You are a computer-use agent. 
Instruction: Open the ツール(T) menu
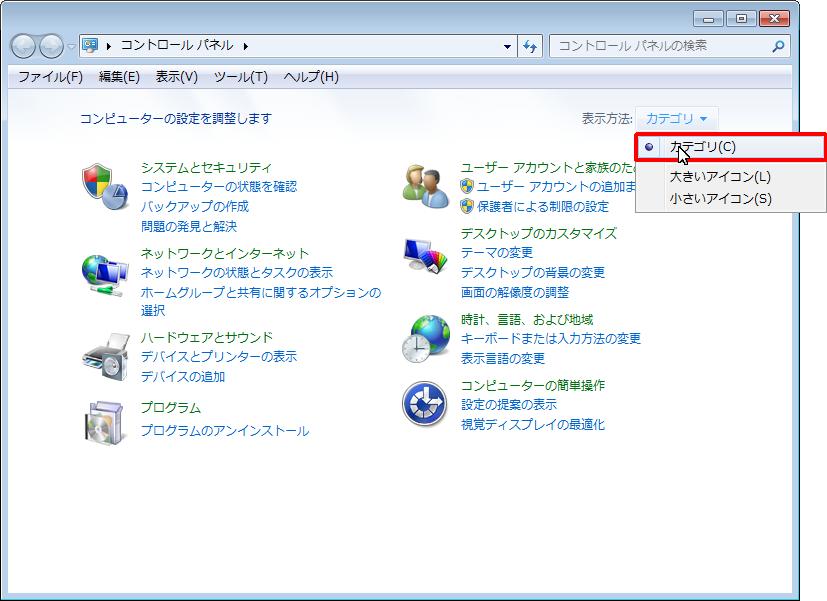click(x=240, y=77)
